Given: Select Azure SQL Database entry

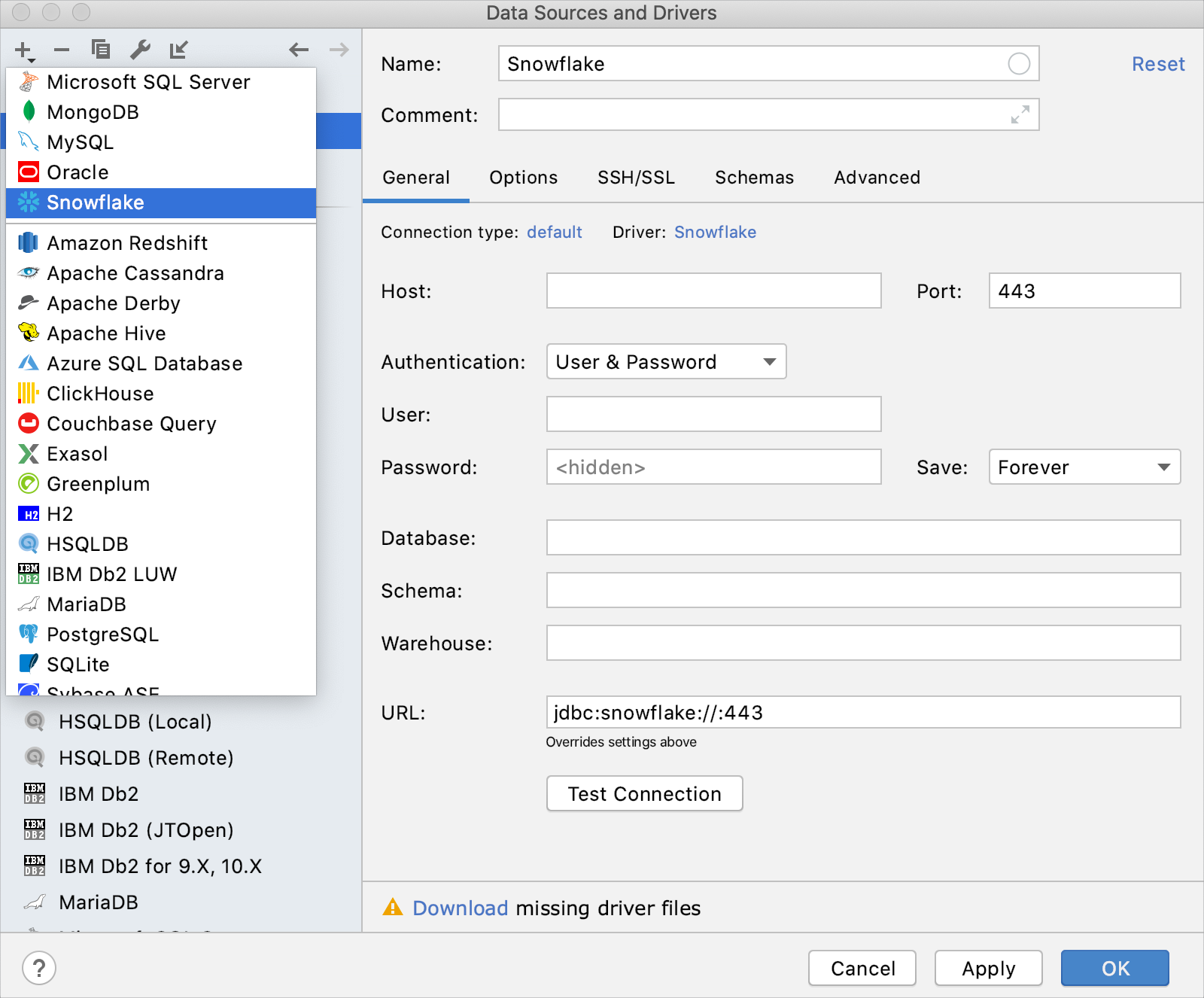Looking at the screenshot, I should [161, 364].
